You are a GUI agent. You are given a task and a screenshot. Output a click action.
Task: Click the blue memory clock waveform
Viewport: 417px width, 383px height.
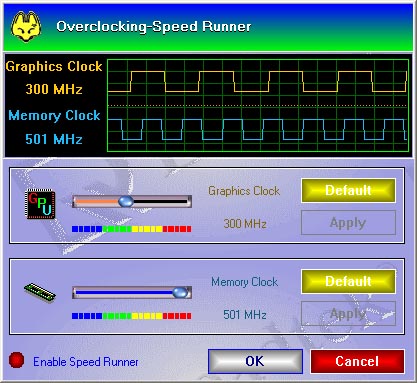tap(257, 130)
